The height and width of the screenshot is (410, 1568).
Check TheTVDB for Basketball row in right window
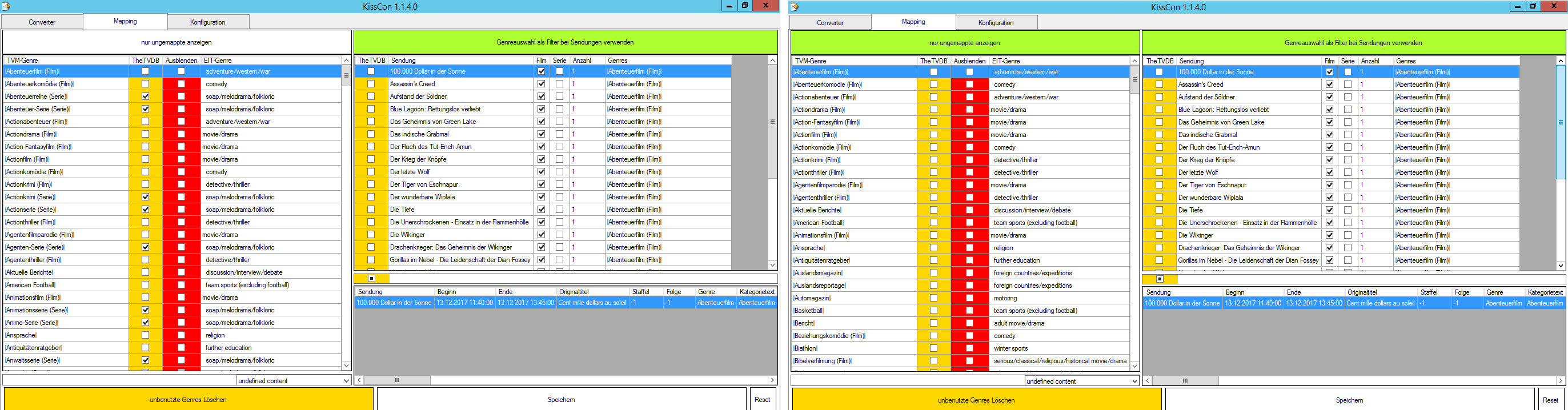tap(933, 311)
